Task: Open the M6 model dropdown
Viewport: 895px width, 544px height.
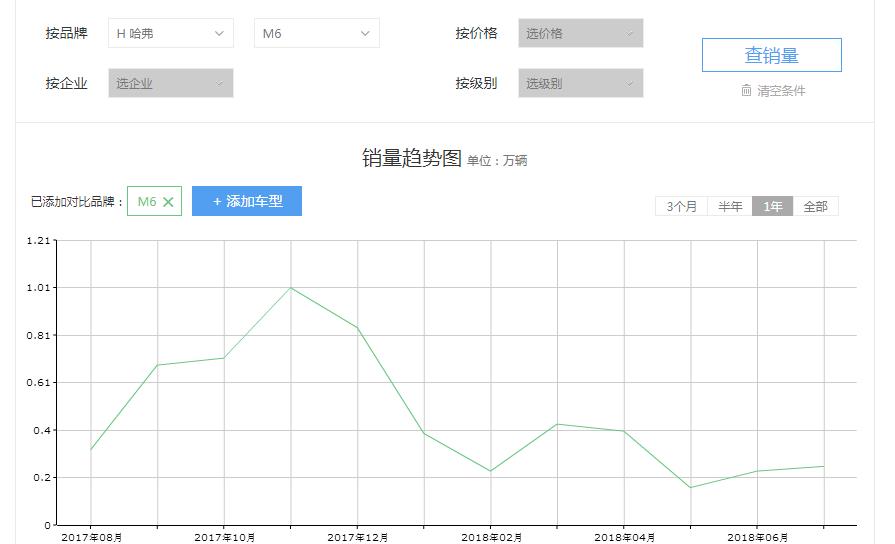Action: (317, 33)
